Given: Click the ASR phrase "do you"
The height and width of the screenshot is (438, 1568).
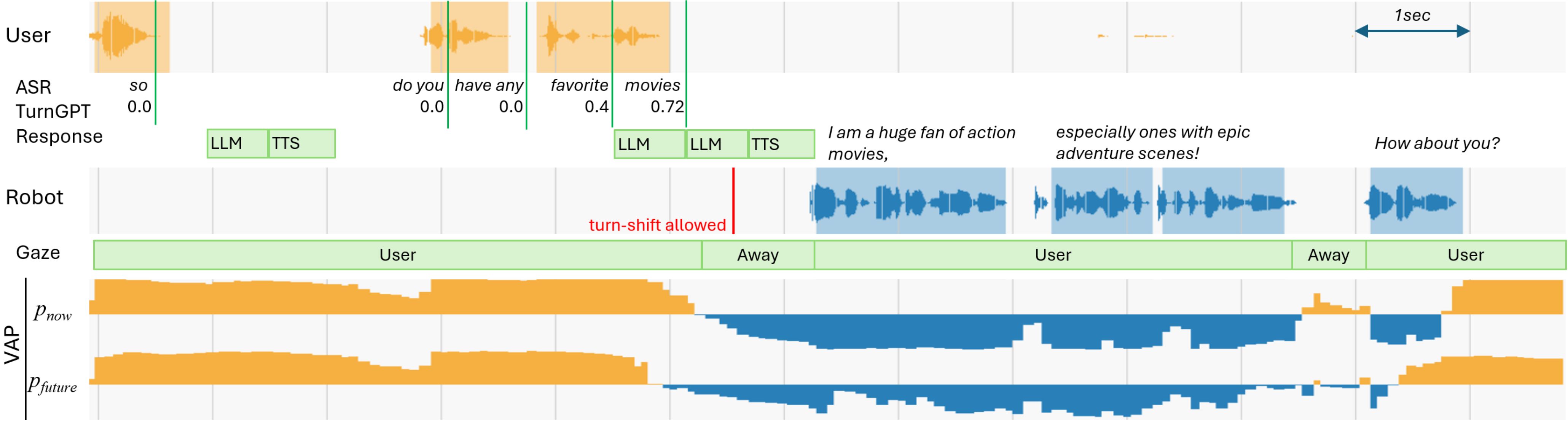Looking at the screenshot, I should click(x=417, y=86).
